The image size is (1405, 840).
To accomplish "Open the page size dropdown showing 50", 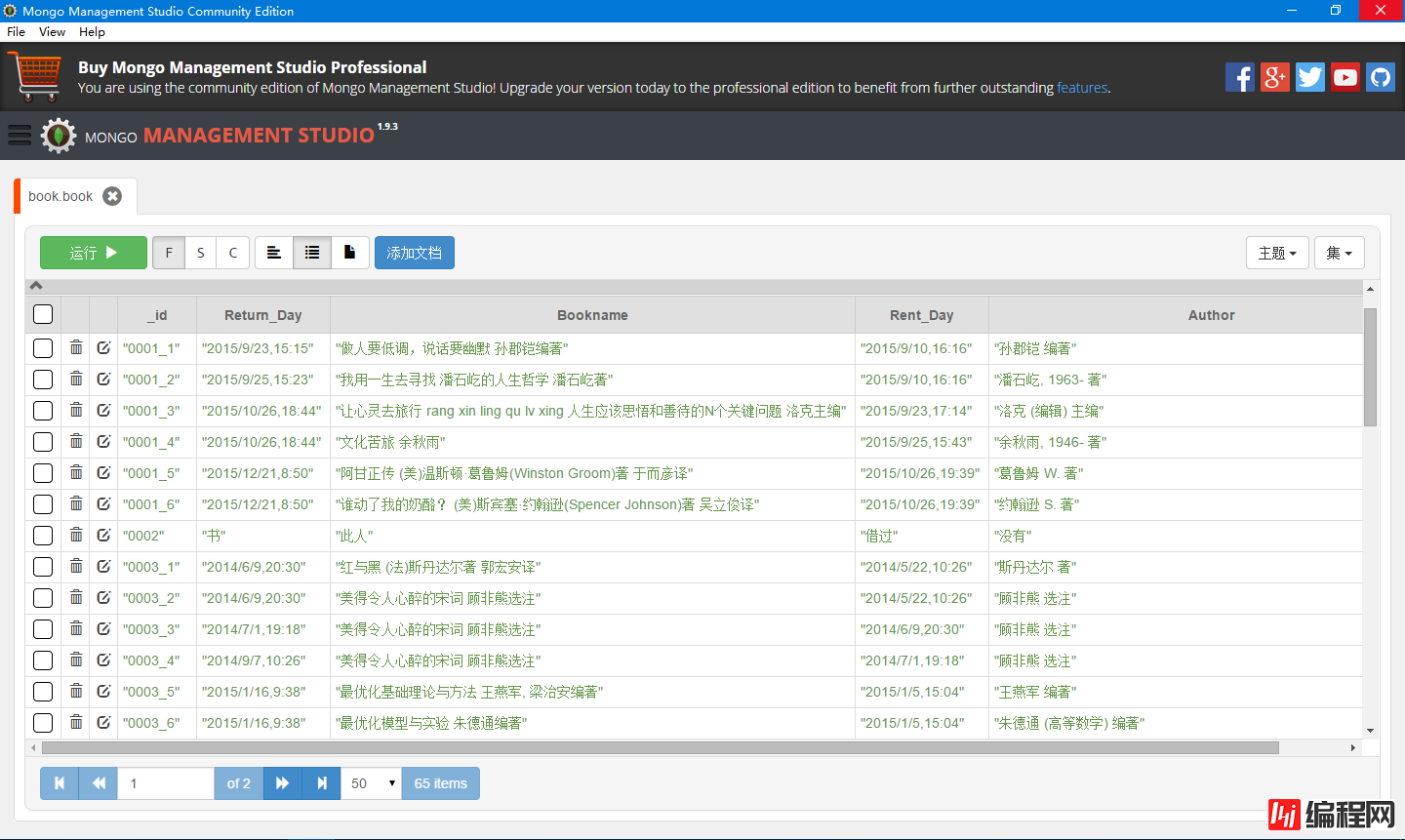I will [x=371, y=783].
